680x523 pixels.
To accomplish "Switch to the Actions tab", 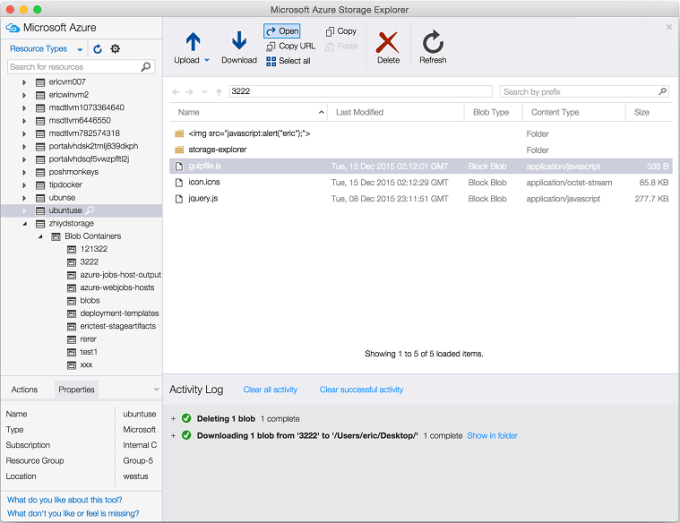I will pyautogui.click(x=24, y=389).
